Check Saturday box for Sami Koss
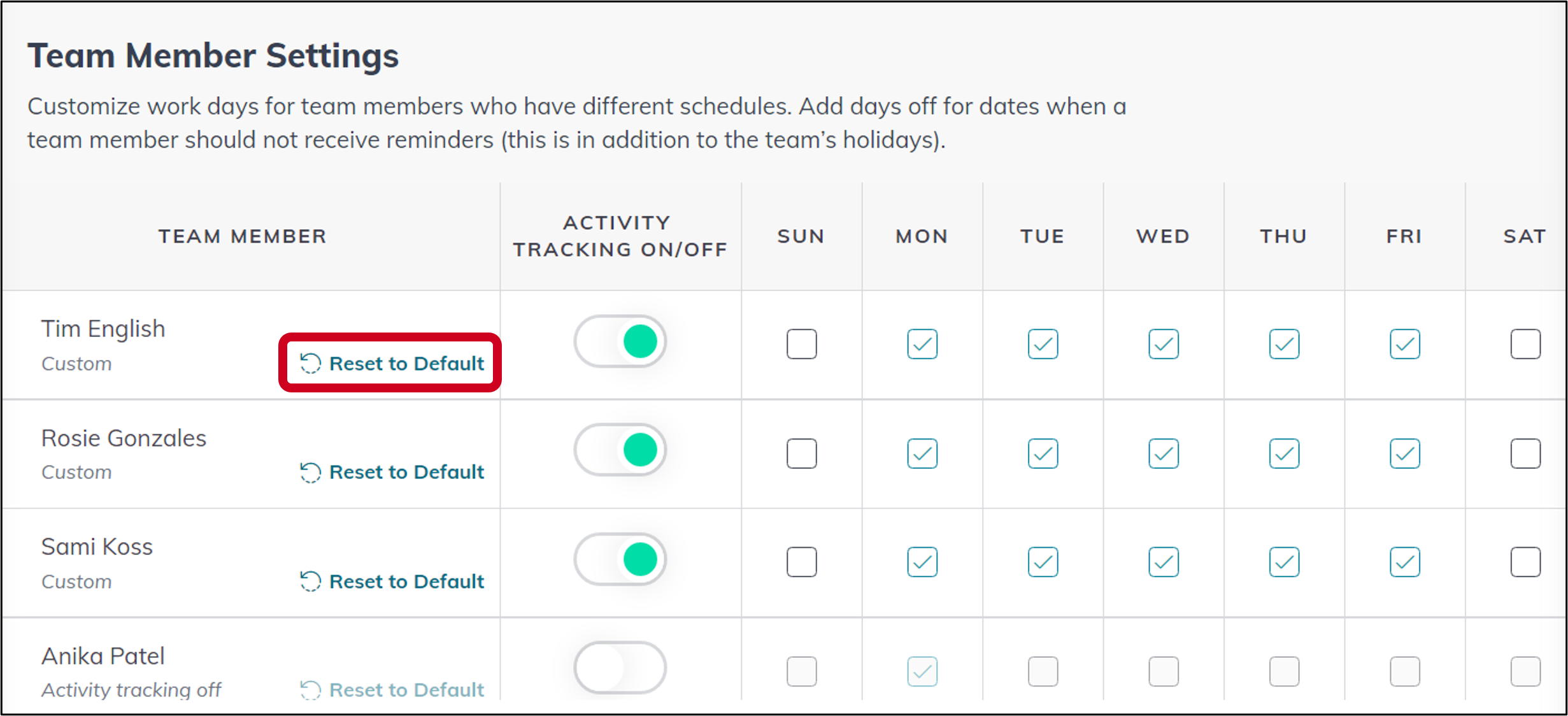Screen dimensions: 1568x716 [x=1525, y=562]
